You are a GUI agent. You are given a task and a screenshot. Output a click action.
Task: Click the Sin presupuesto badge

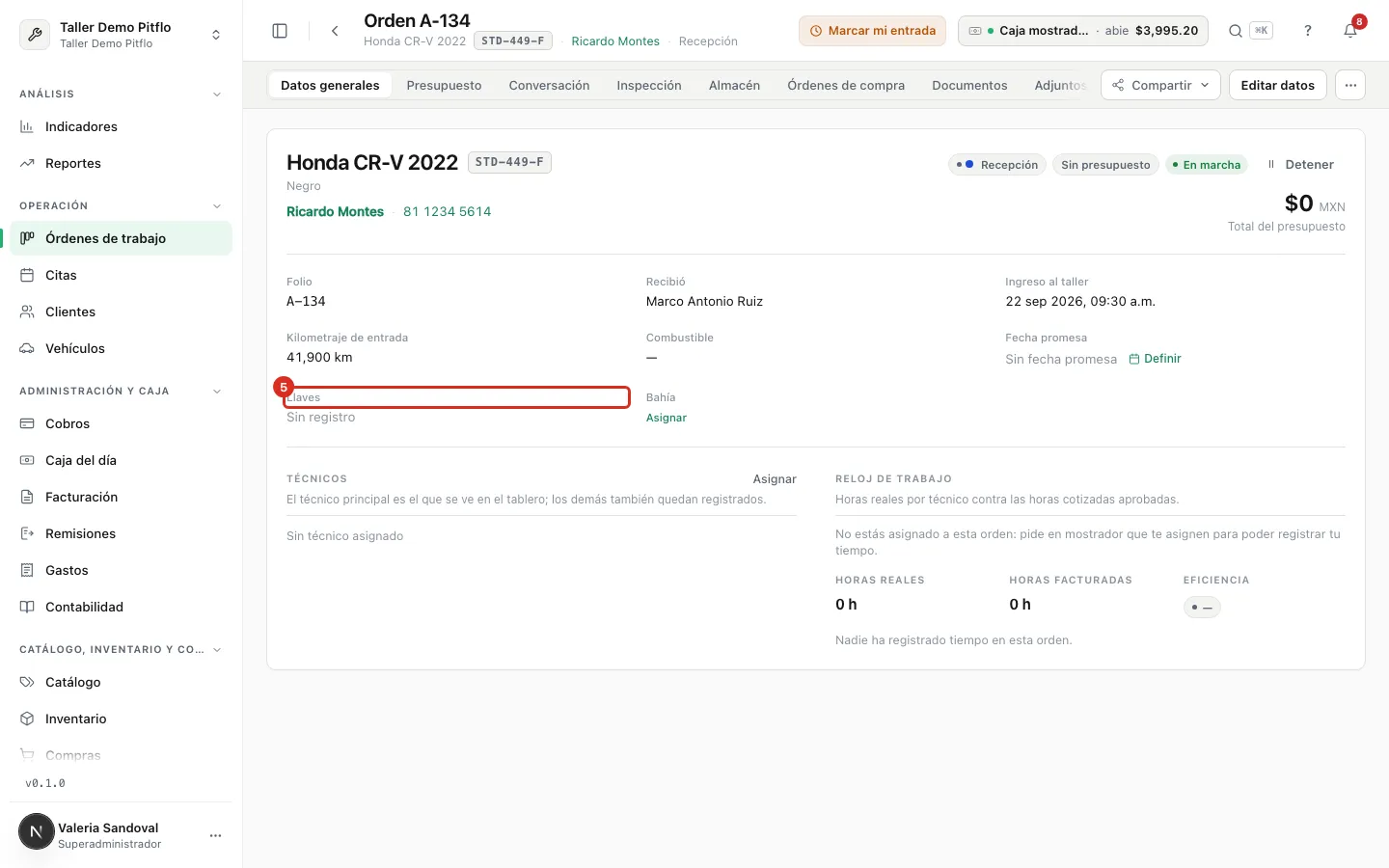1105,165
